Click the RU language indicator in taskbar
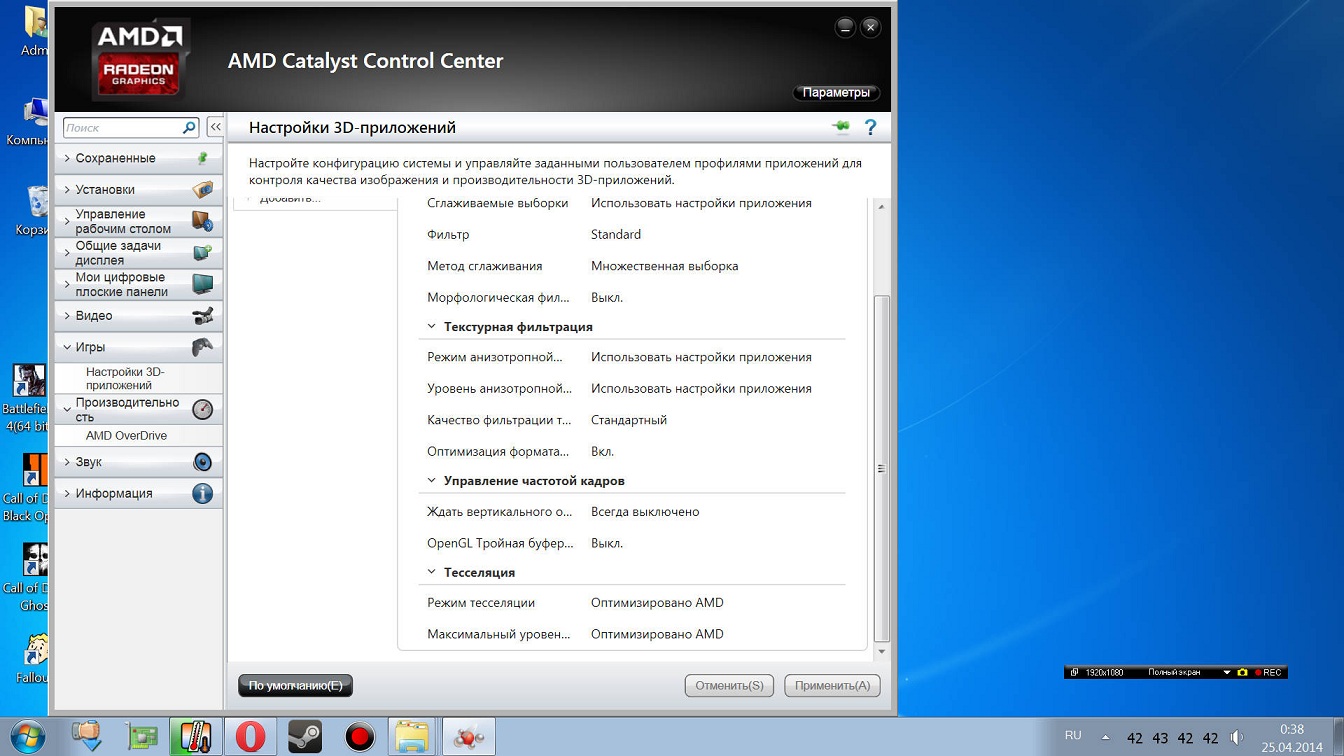Screen dimensions: 1344x756 point(1073,736)
